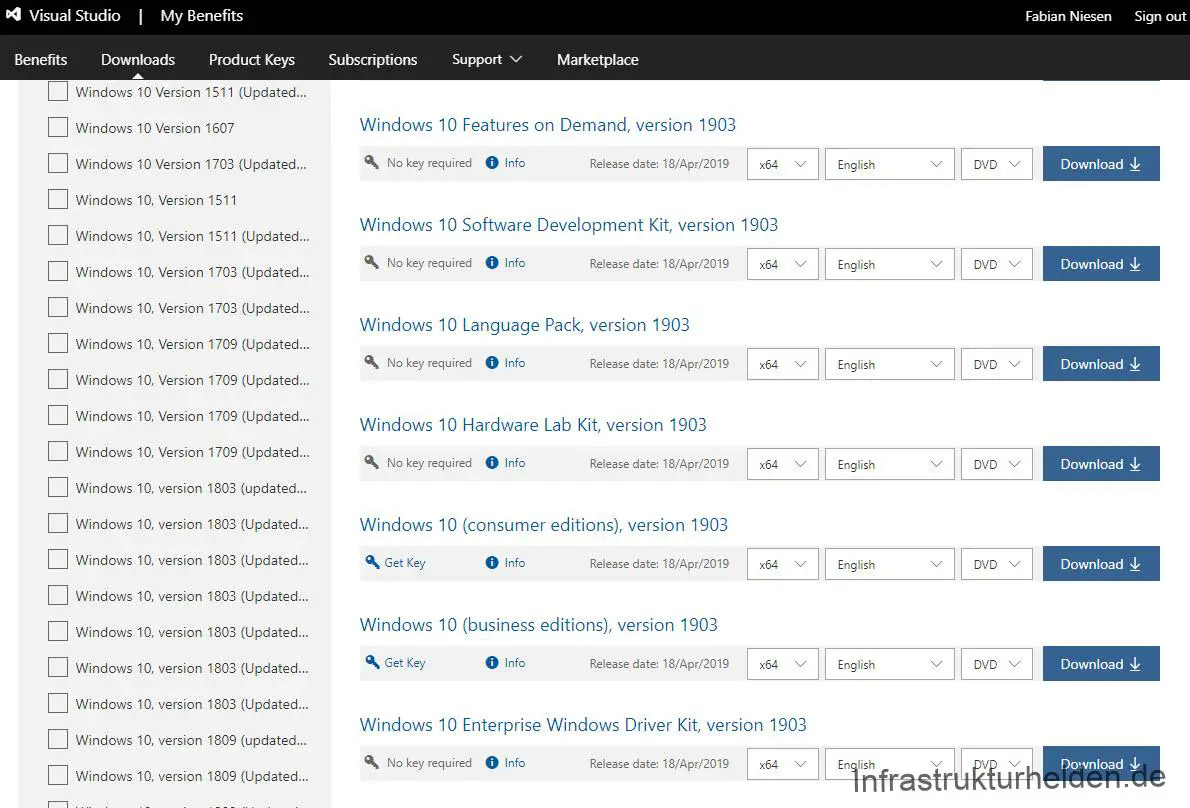Check Windows 10, Version 1511 (Updated...) with comma filter
The height and width of the screenshot is (808, 1190).
58,235
